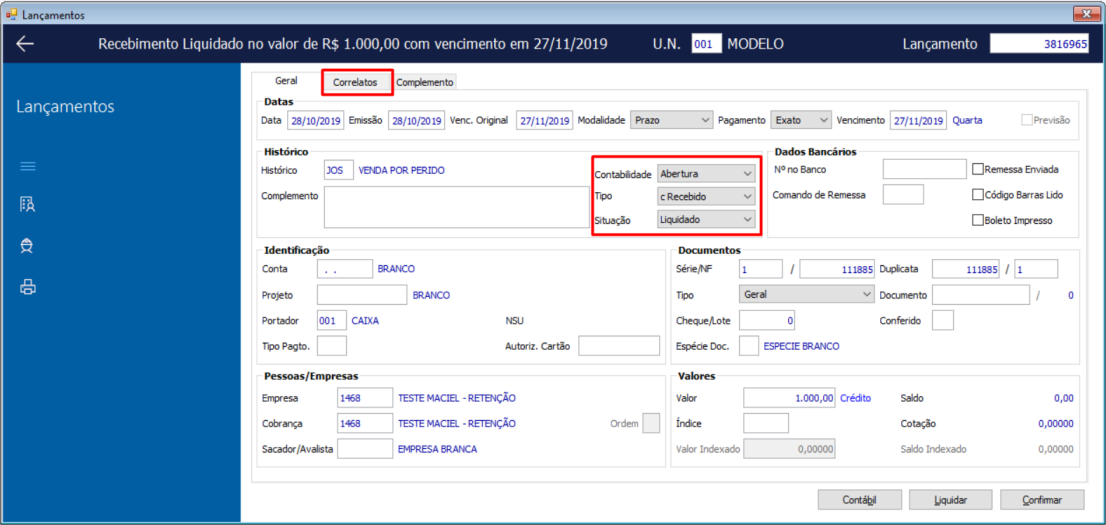Screen dimensions: 1106x525
Task: Click the Lançamentos window title bar icon
Action: pos(11,14)
